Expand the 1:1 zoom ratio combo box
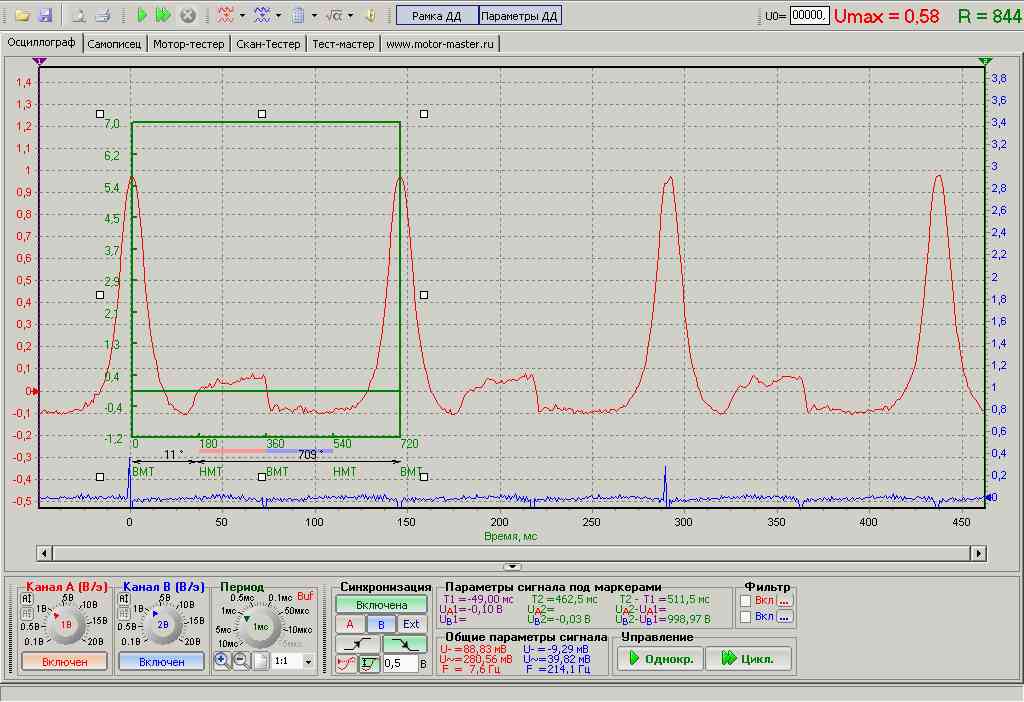The width and height of the screenshot is (1024, 702). pos(307,662)
